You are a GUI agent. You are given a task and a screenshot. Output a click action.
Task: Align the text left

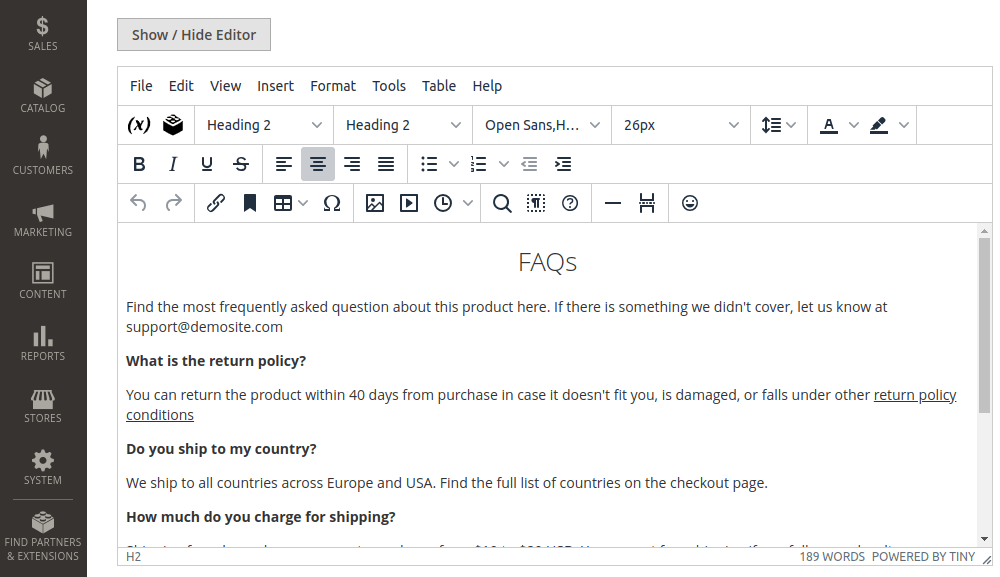284,164
